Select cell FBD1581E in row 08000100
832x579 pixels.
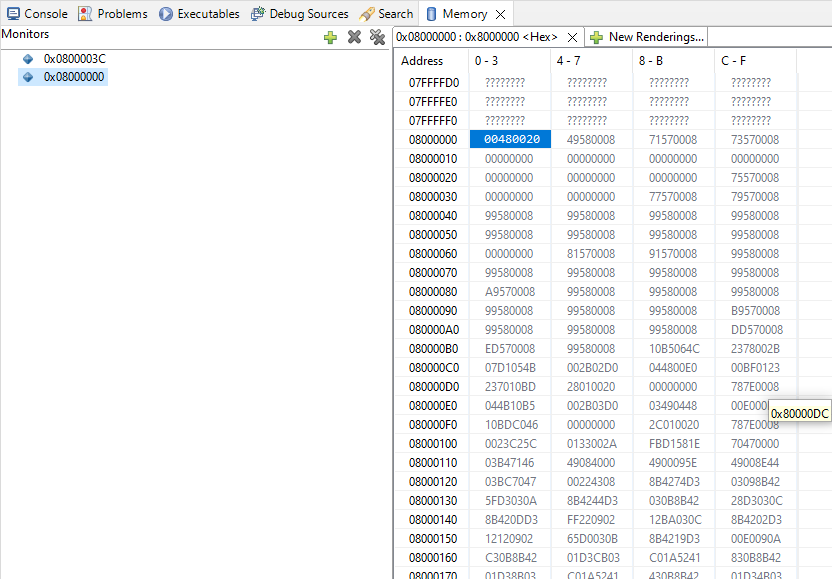(674, 444)
